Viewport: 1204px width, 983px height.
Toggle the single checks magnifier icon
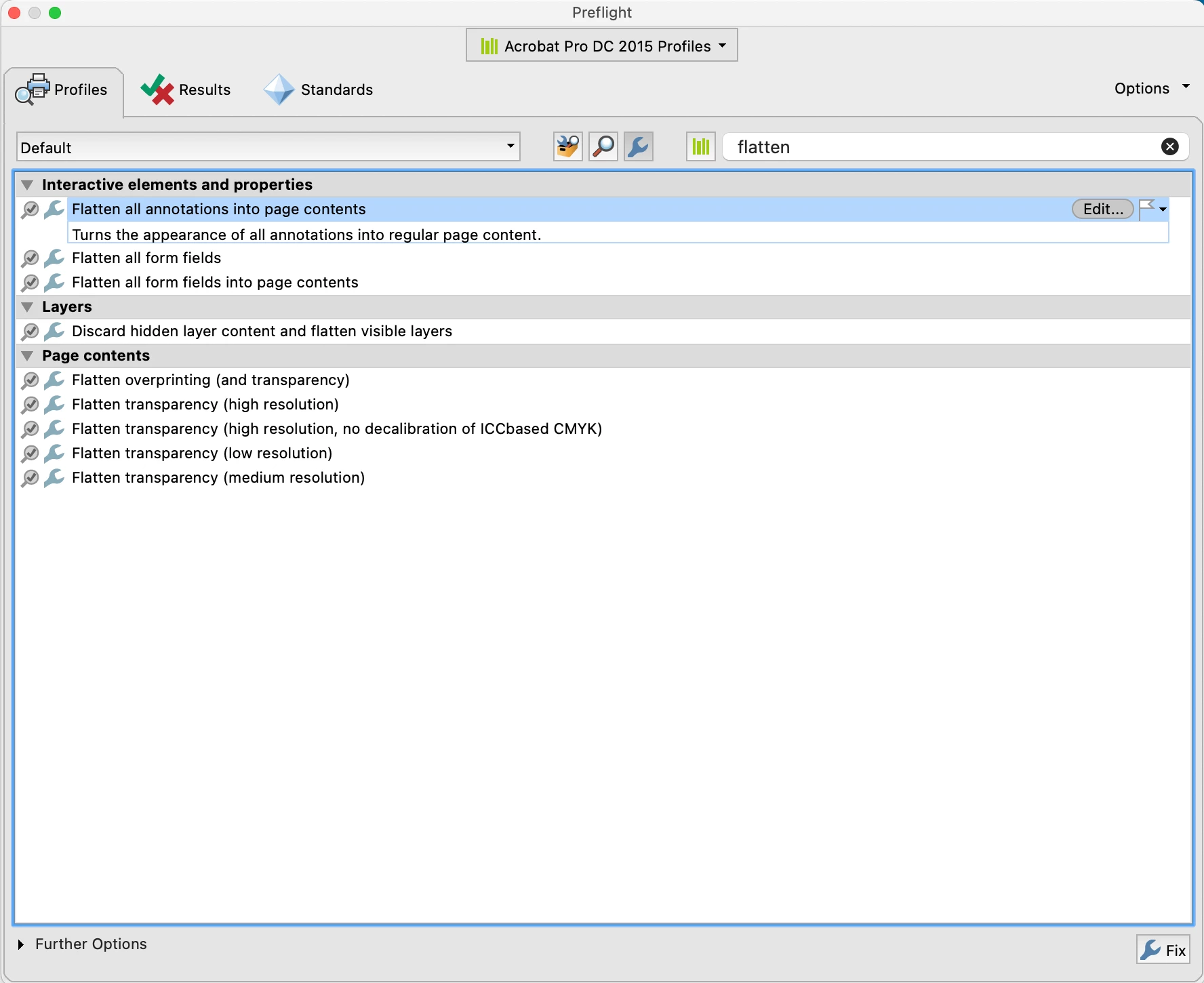coord(603,146)
